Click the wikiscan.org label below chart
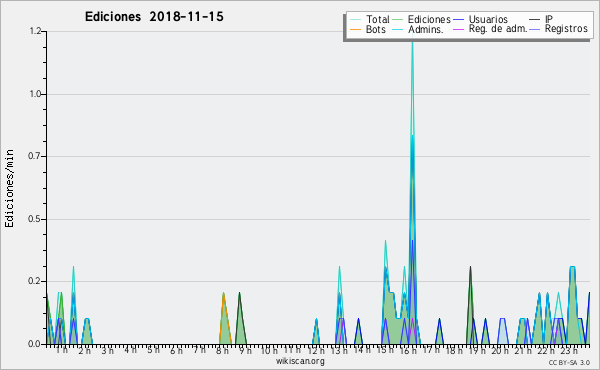Image resolution: width=600 pixels, height=370 pixels. point(300,361)
